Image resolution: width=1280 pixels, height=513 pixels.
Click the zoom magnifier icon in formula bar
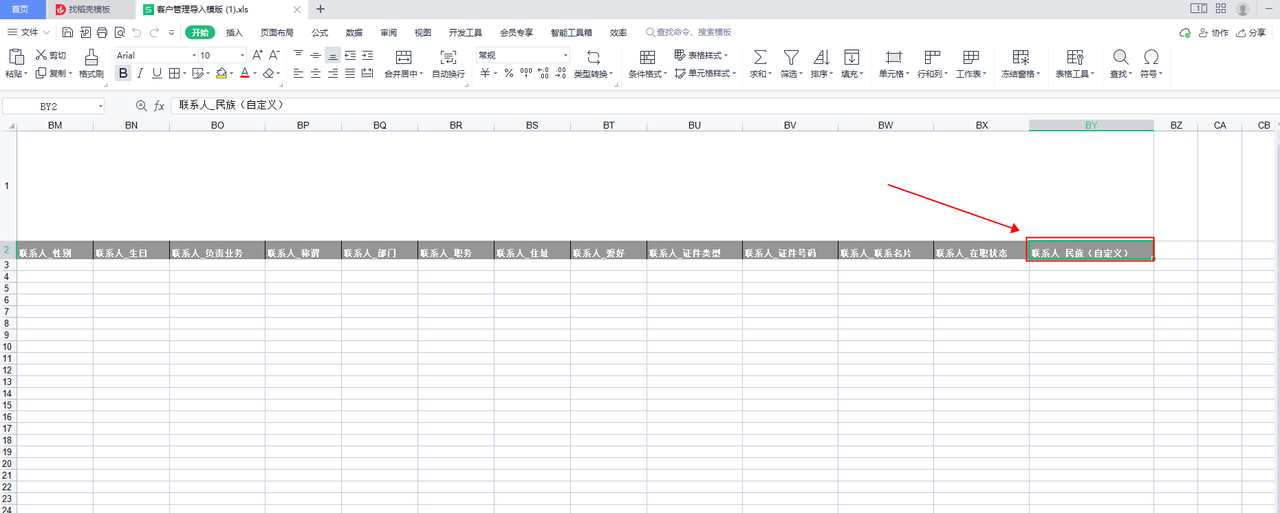[141, 105]
